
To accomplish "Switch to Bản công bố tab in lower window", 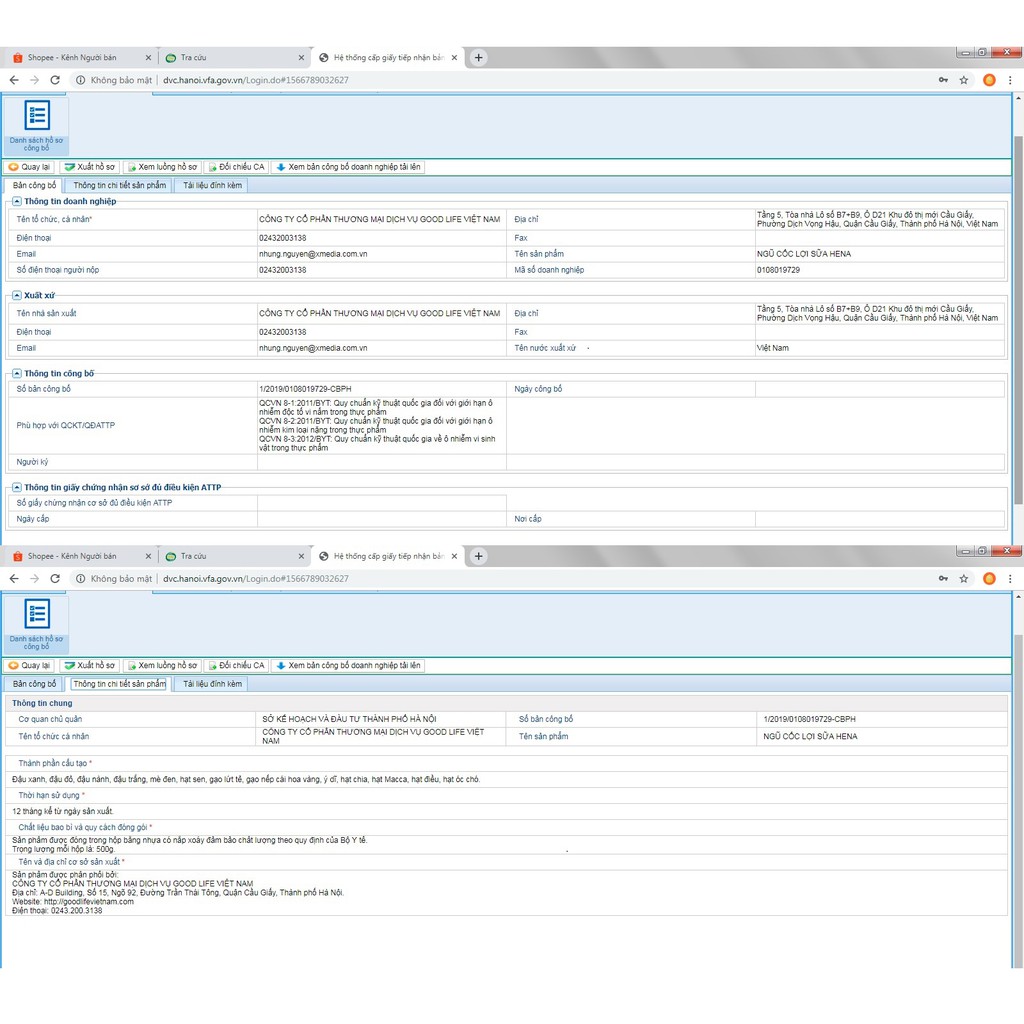I will click(x=34, y=684).
